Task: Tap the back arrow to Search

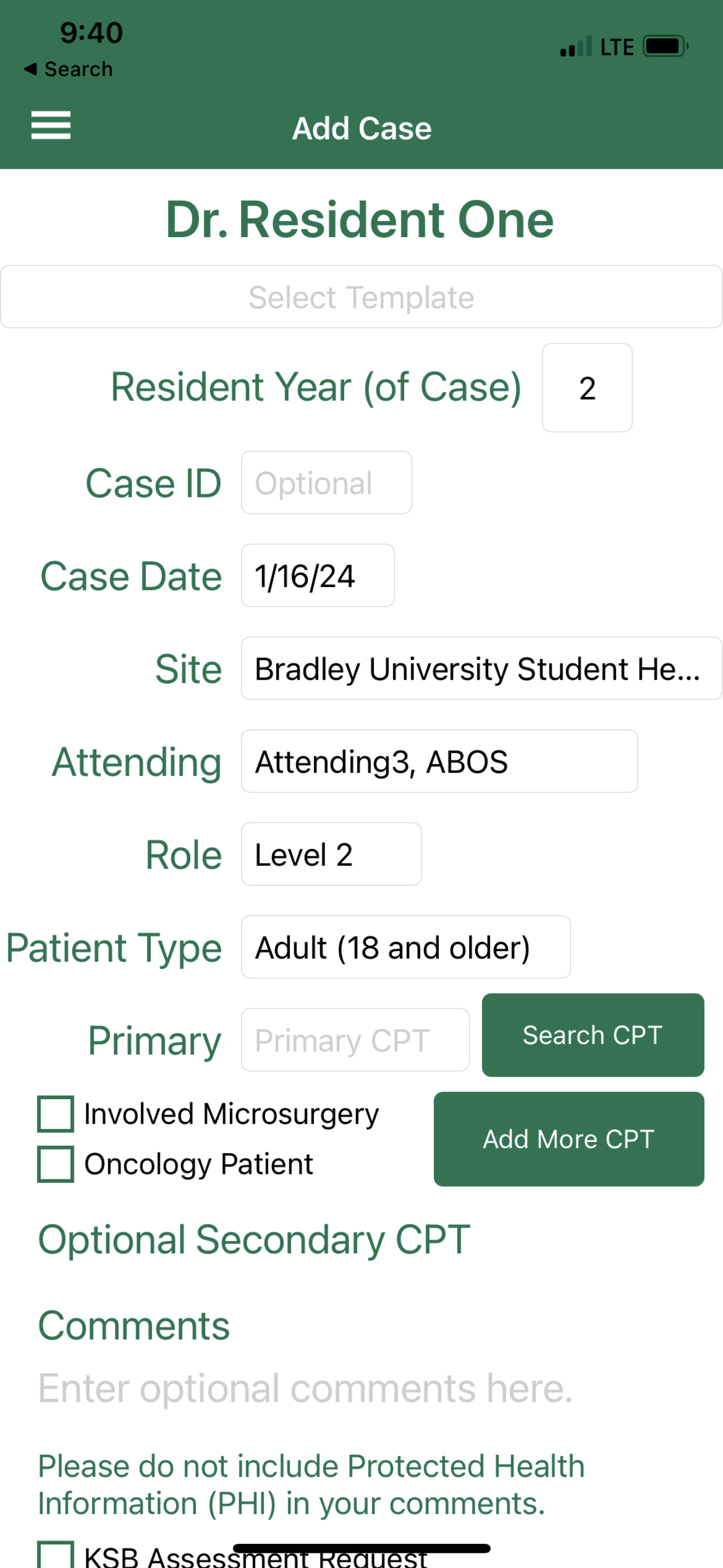Action: (30, 69)
